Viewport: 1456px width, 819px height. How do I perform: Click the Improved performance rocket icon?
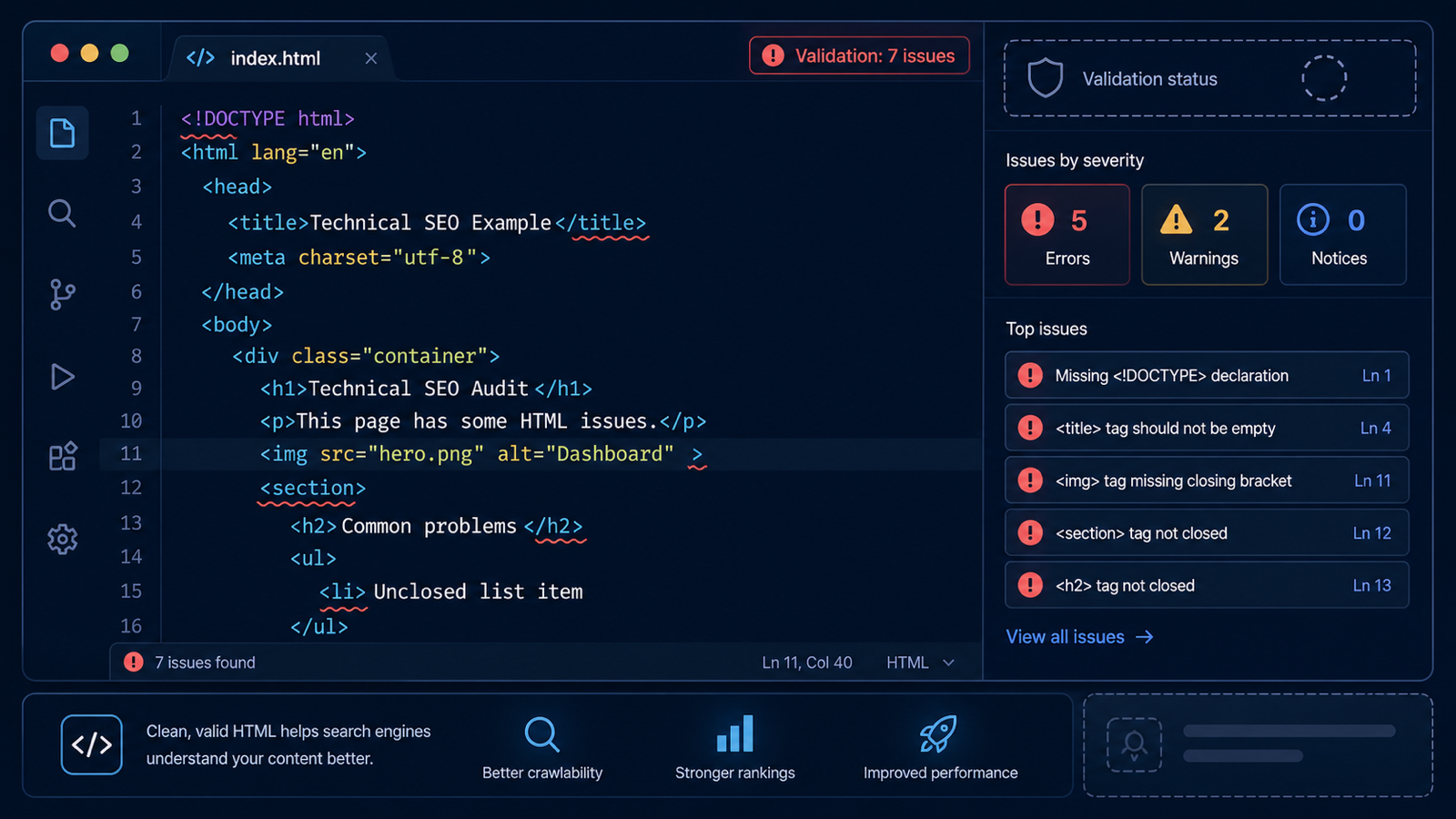click(x=937, y=733)
